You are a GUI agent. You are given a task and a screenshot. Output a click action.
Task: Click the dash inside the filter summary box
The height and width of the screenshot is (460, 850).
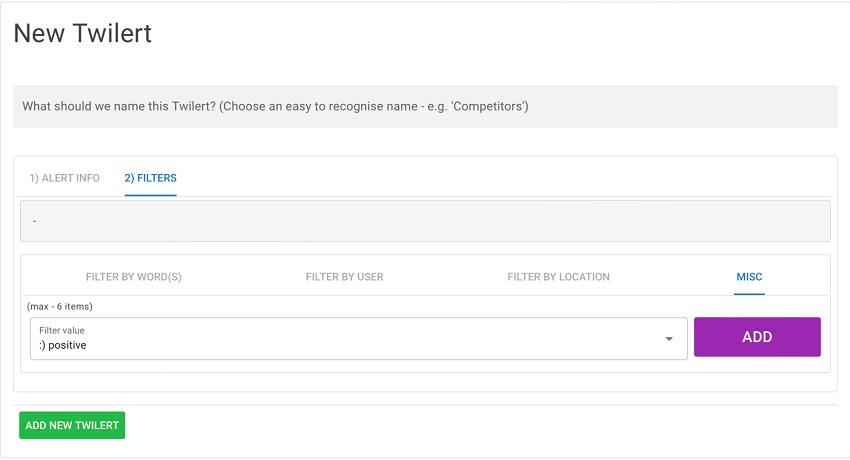[x=35, y=221]
